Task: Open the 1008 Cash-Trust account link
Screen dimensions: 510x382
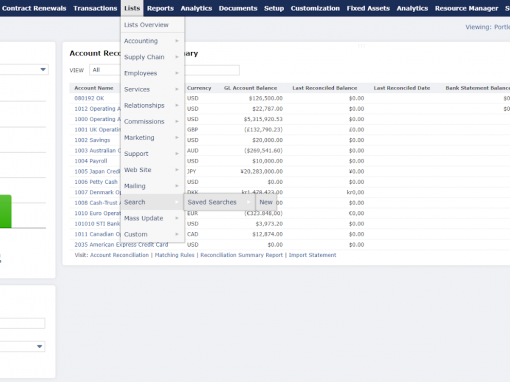Action: [x=97, y=203]
